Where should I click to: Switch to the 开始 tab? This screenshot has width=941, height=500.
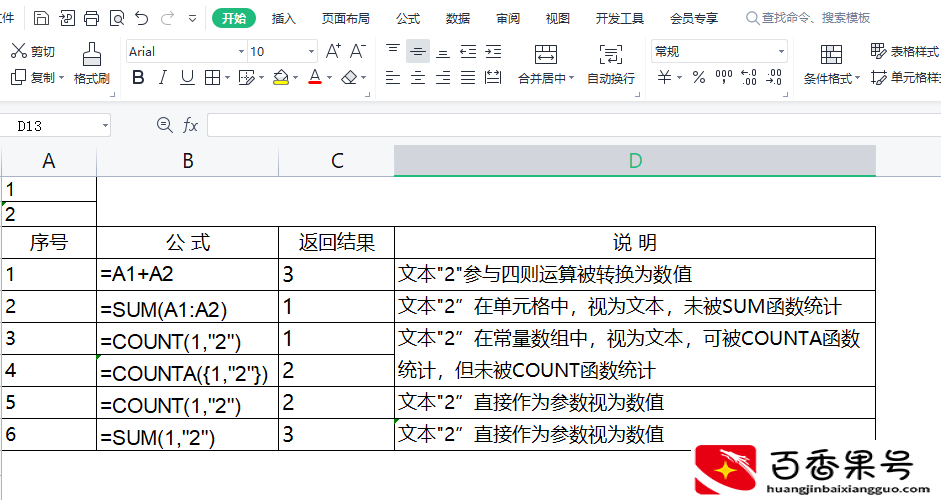click(234, 18)
